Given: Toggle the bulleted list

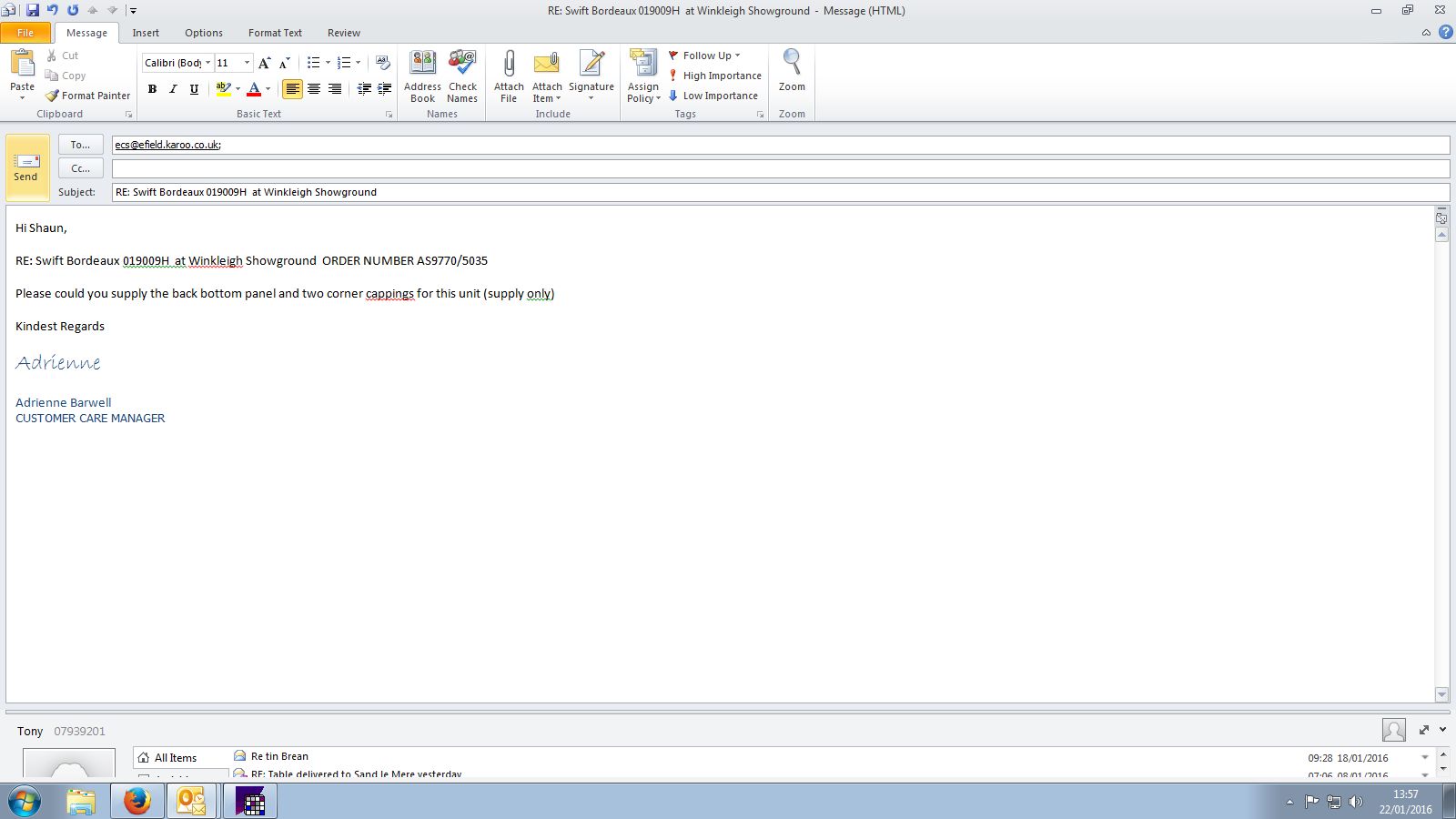Looking at the screenshot, I should 313,63.
